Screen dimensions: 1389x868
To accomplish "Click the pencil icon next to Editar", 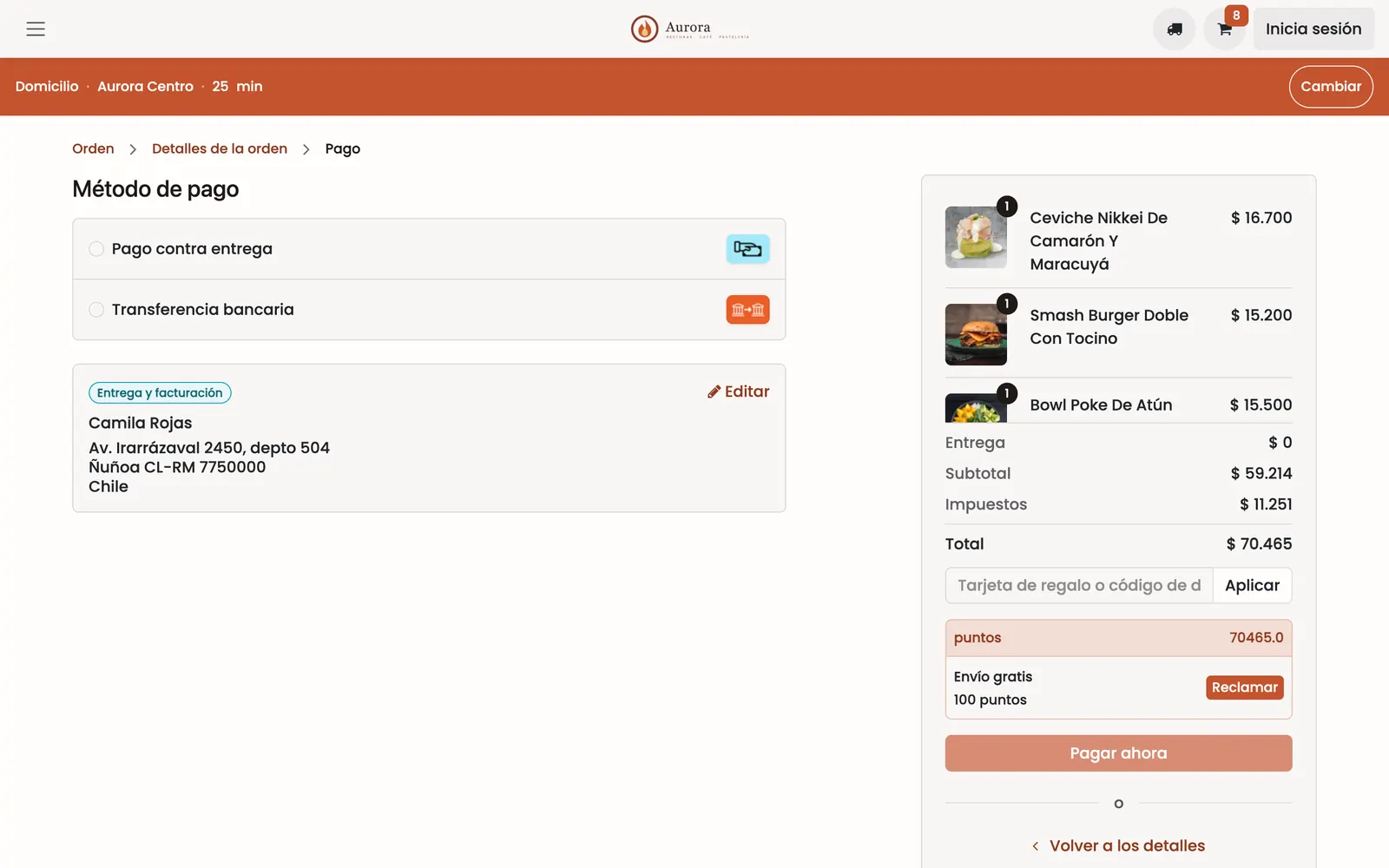I will pyautogui.click(x=714, y=391).
